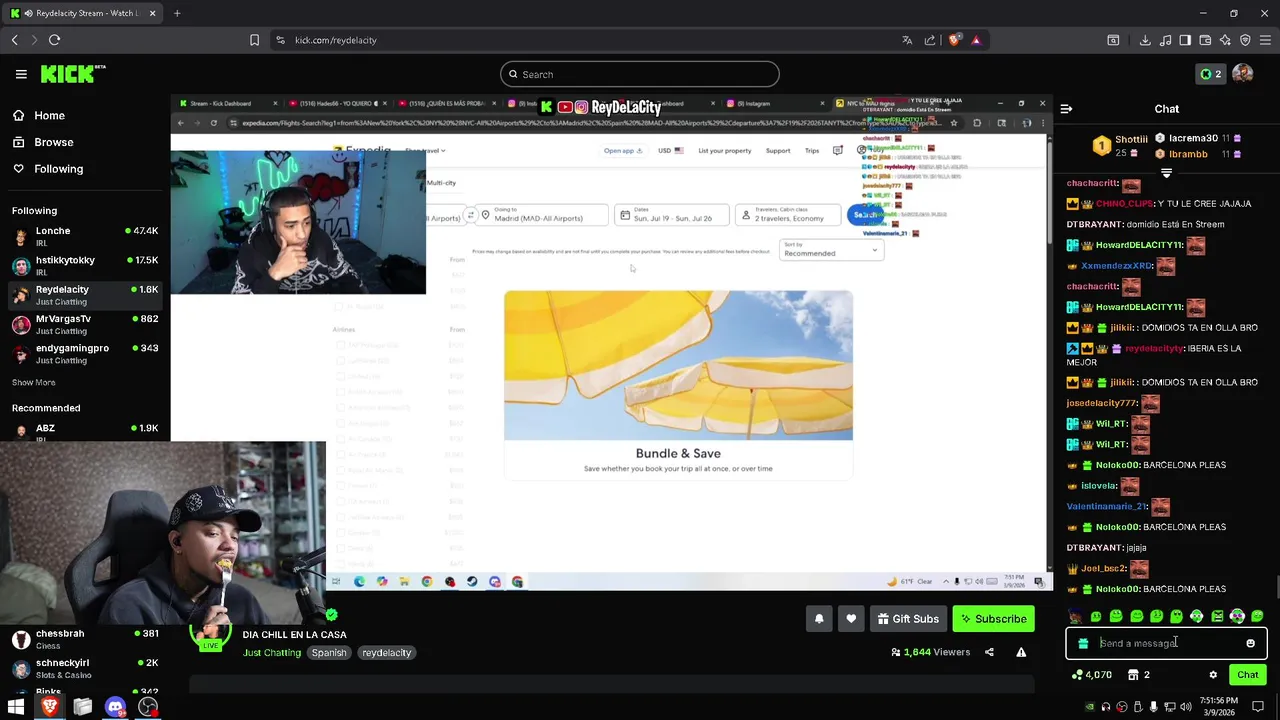This screenshot has height=720, width=1280.
Task: Open chessbrah recommended channel
Action: click(x=85, y=639)
